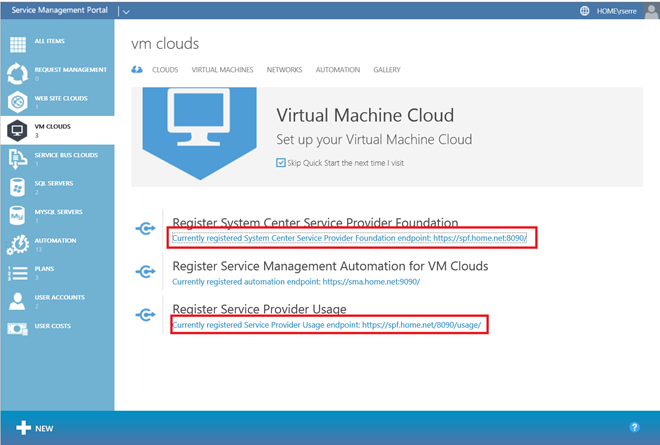Screen dimensions: 660x445
Task: Switch to the GALLERY tab
Action: point(387,70)
